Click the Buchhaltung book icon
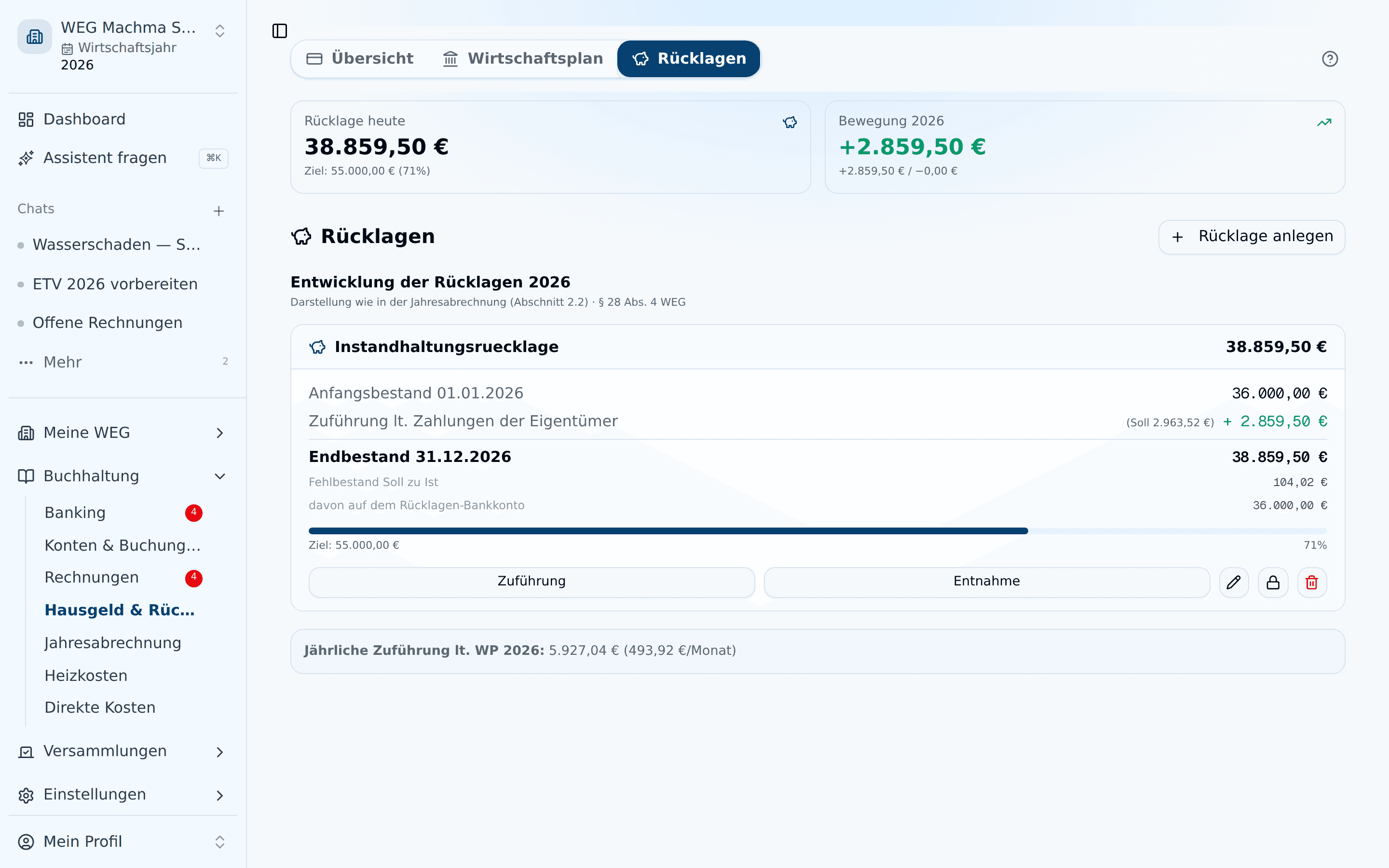 tap(26, 476)
